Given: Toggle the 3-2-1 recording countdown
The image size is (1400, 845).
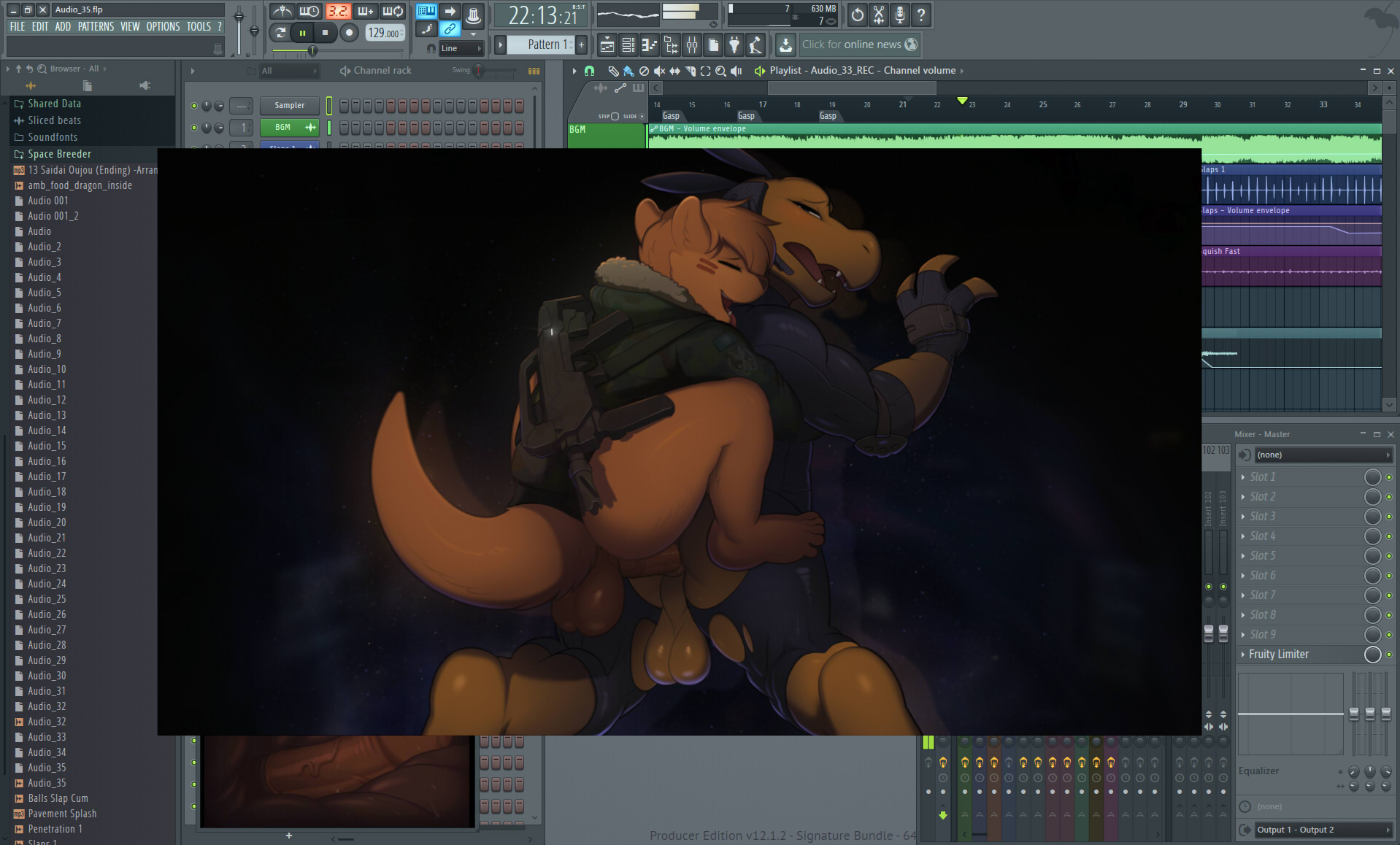Looking at the screenshot, I should tap(337, 12).
